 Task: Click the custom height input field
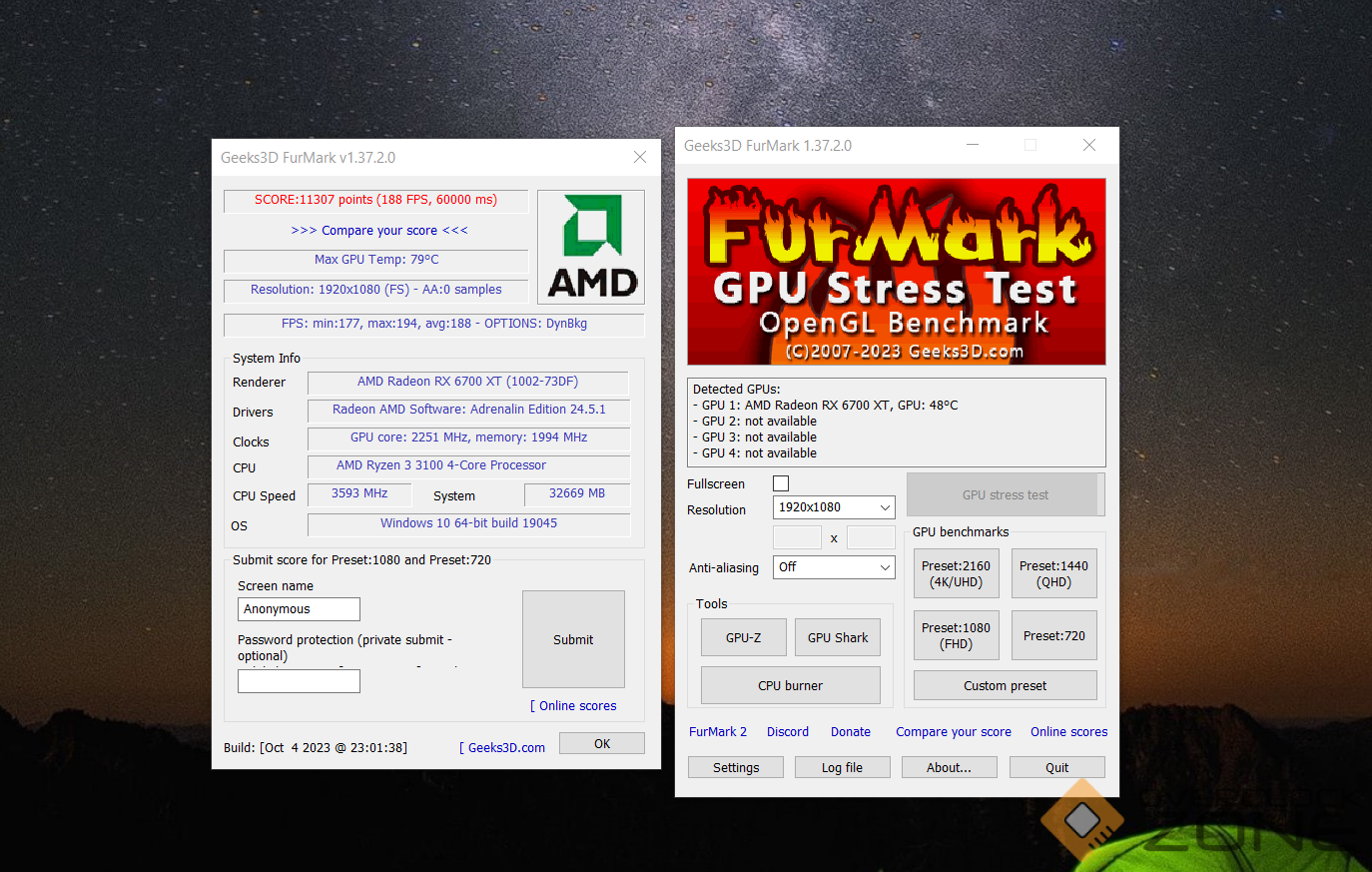click(x=871, y=537)
